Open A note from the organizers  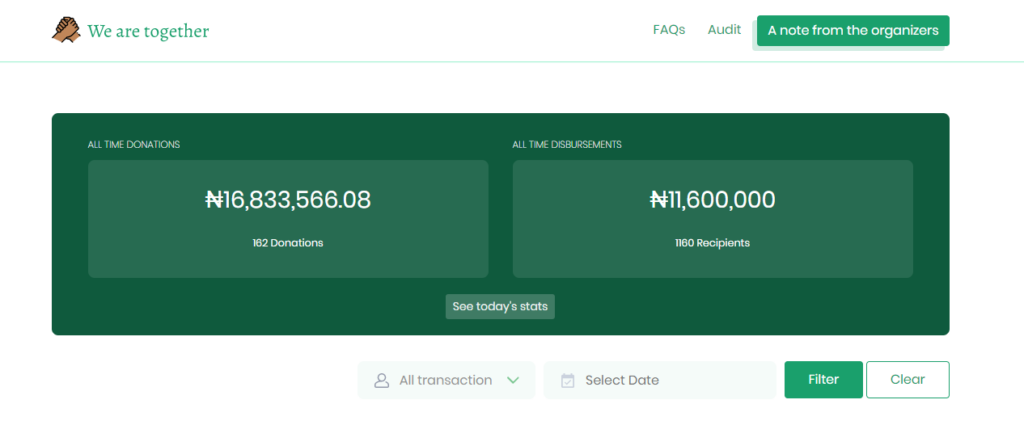[x=853, y=31]
